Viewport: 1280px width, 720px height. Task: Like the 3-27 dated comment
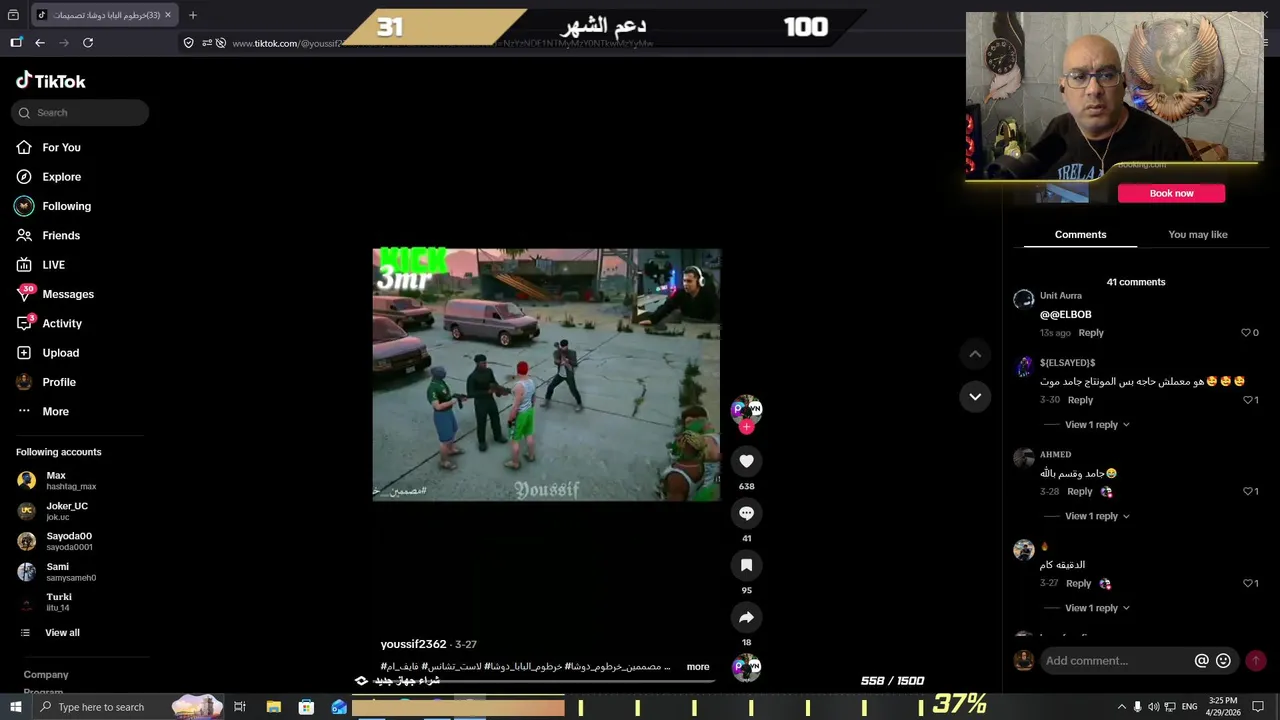[x=1250, y=583]
